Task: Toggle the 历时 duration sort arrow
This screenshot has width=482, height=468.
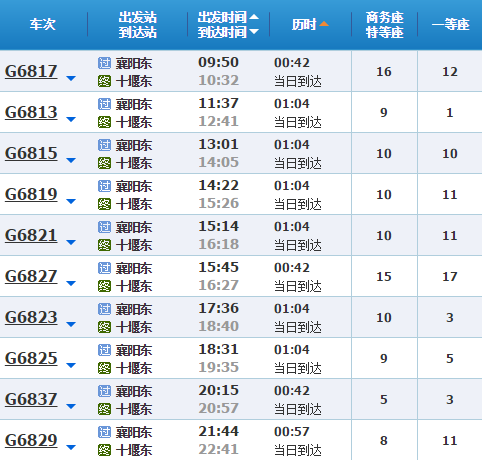Action: (x=324, y=24)
